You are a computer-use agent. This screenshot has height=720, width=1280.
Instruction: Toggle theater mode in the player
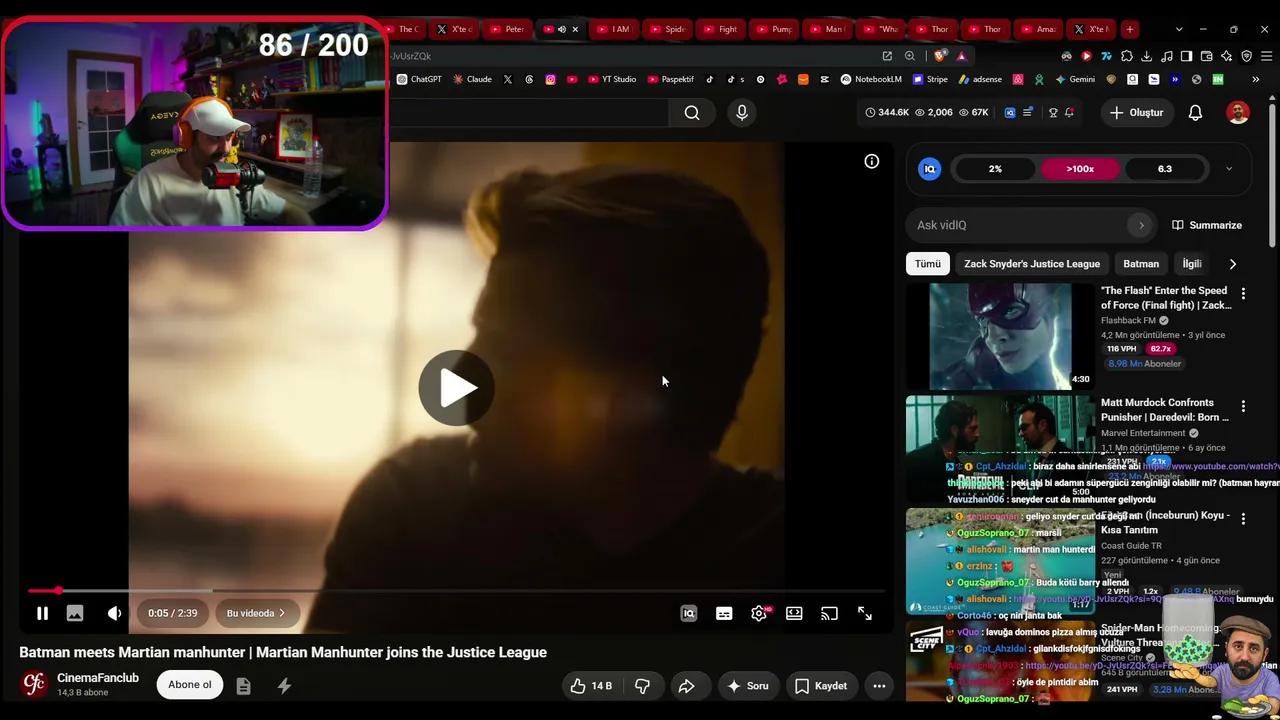pyautogui.click(x=794, y=613)
